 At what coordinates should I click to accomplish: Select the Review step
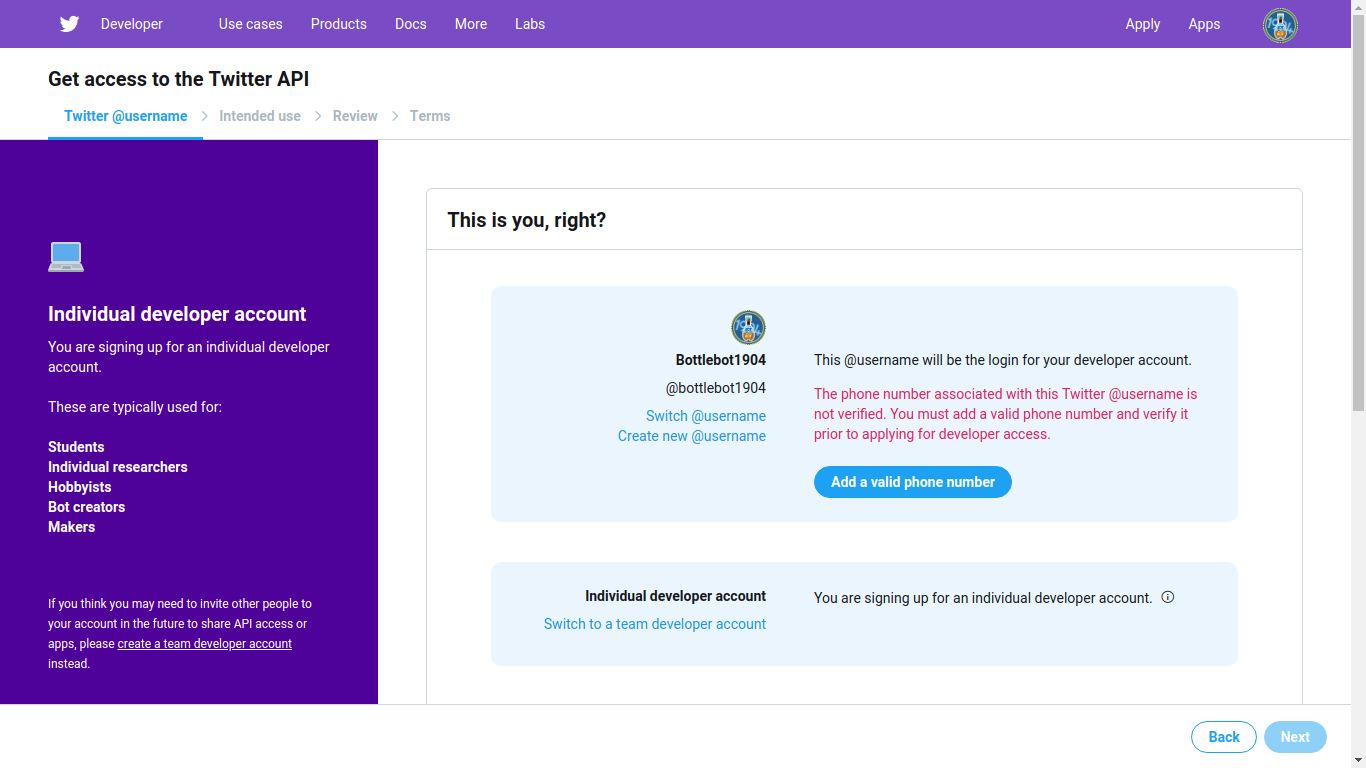(355, 116)
